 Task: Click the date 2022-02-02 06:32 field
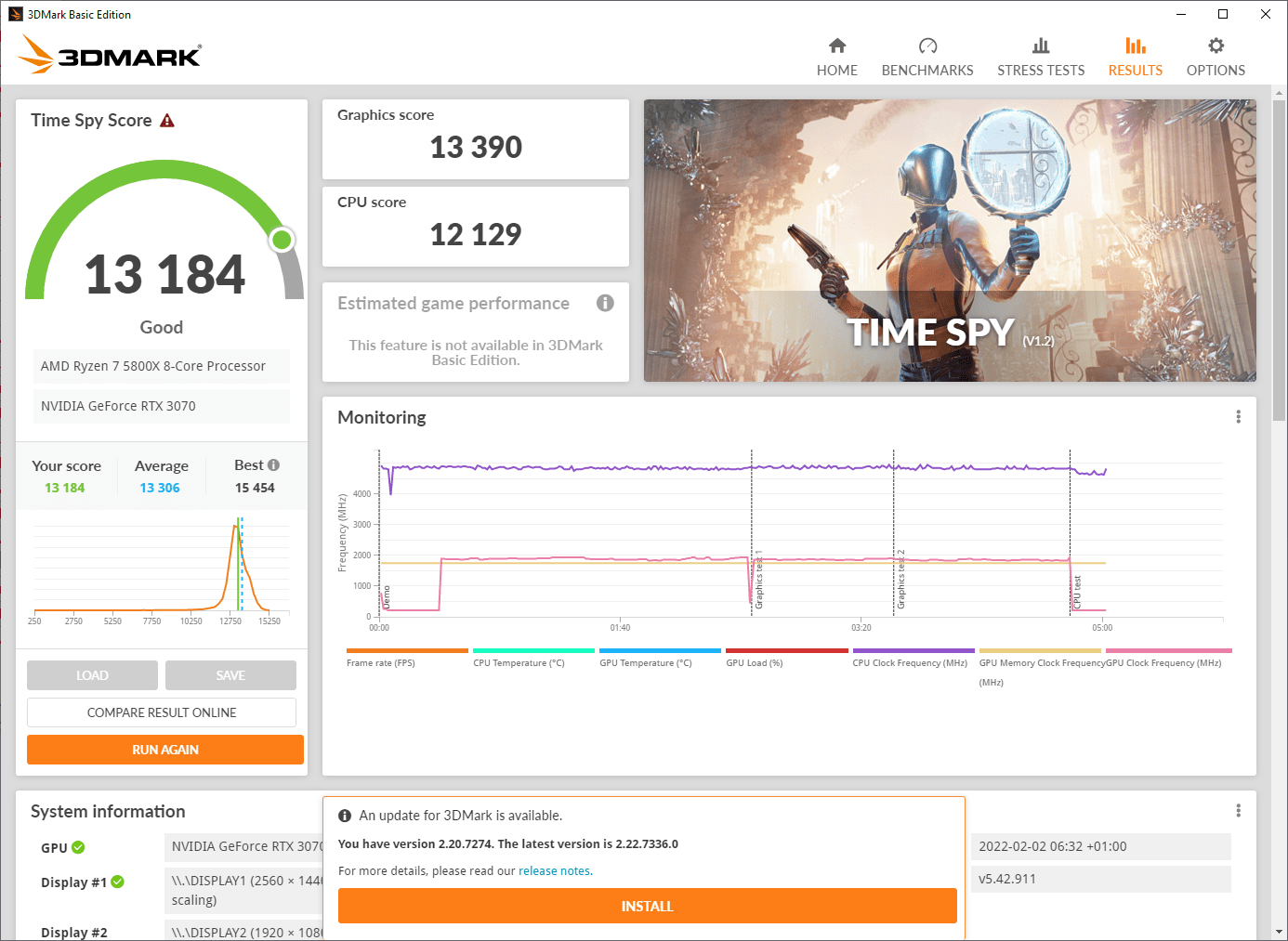1101,846
